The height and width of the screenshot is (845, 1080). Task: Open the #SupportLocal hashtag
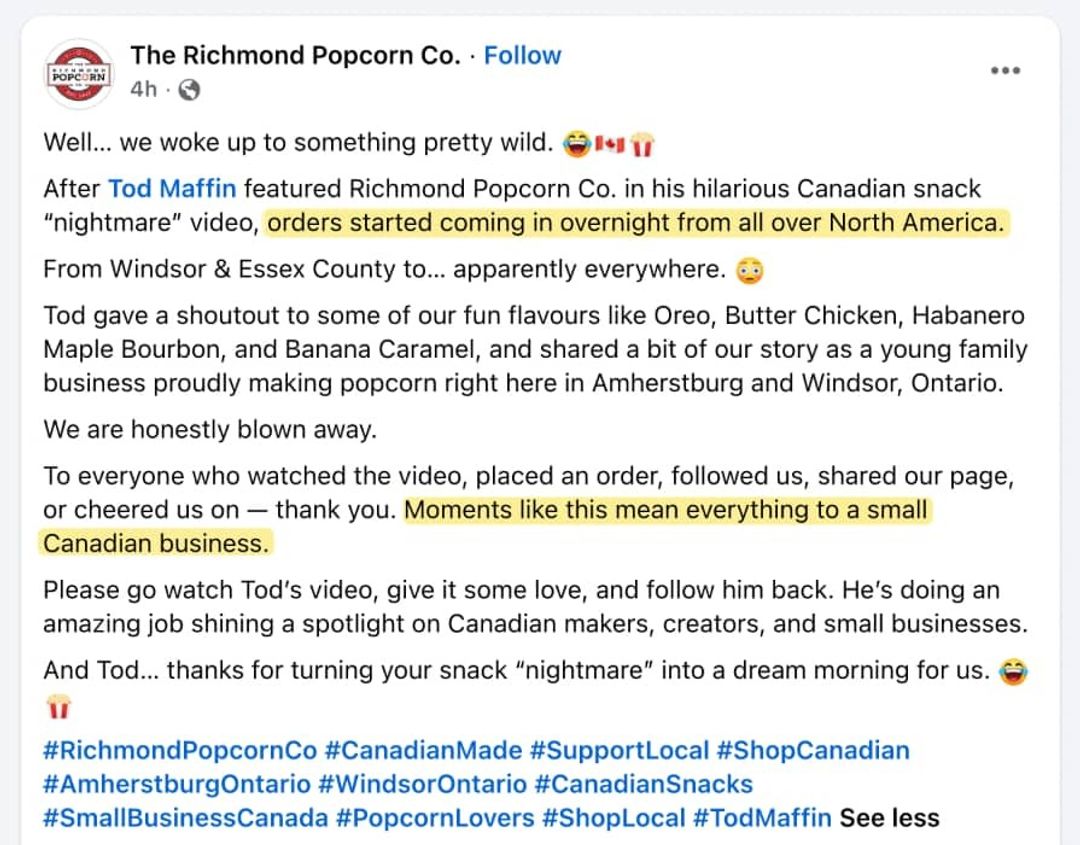coord(619,750)
